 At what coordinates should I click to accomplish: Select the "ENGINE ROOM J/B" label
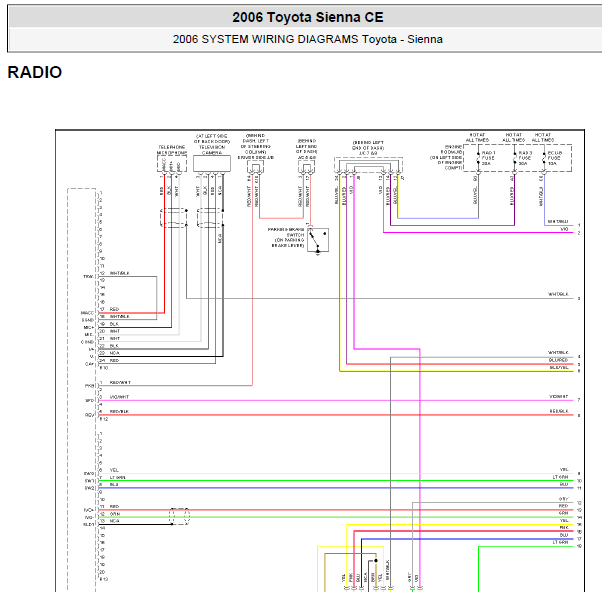452,149
